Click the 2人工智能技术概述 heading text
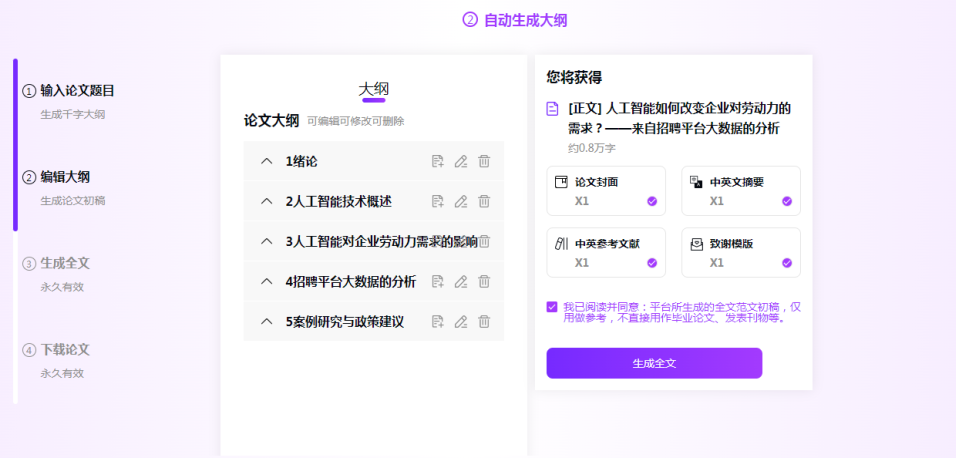 coord(339,201)
